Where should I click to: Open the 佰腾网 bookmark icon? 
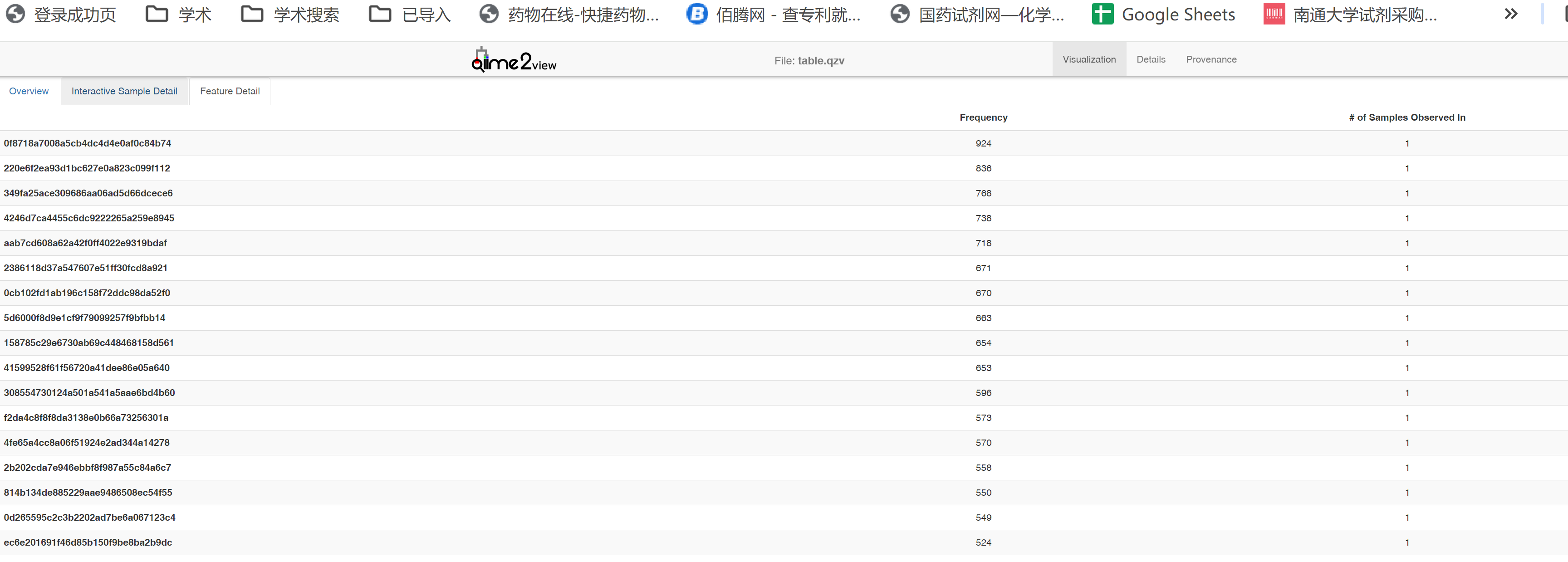click(x=697, y=14)
